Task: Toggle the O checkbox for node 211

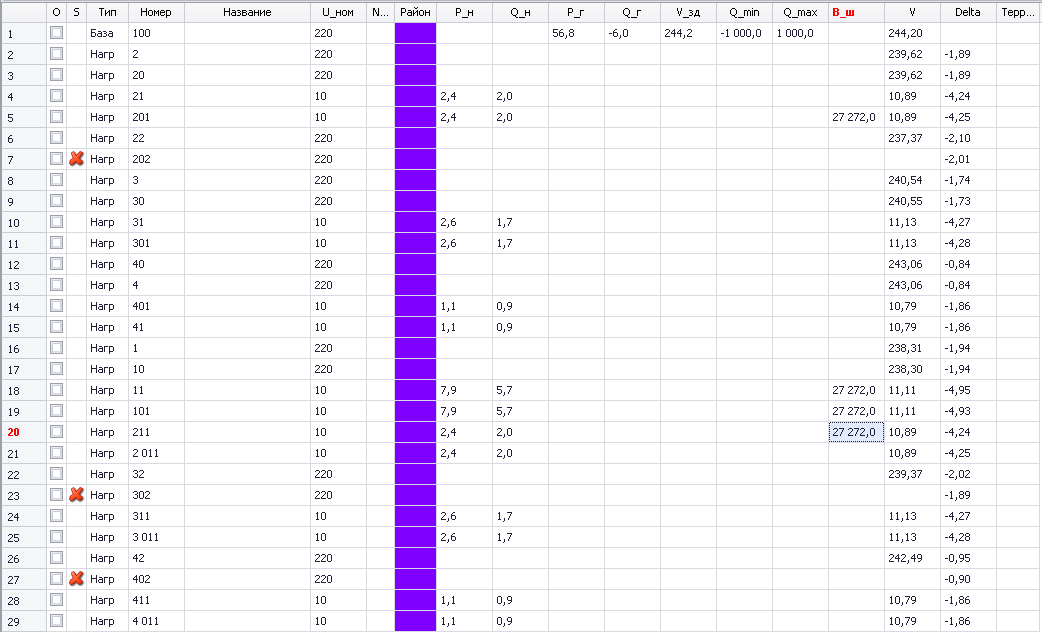Action: [56, 432]
